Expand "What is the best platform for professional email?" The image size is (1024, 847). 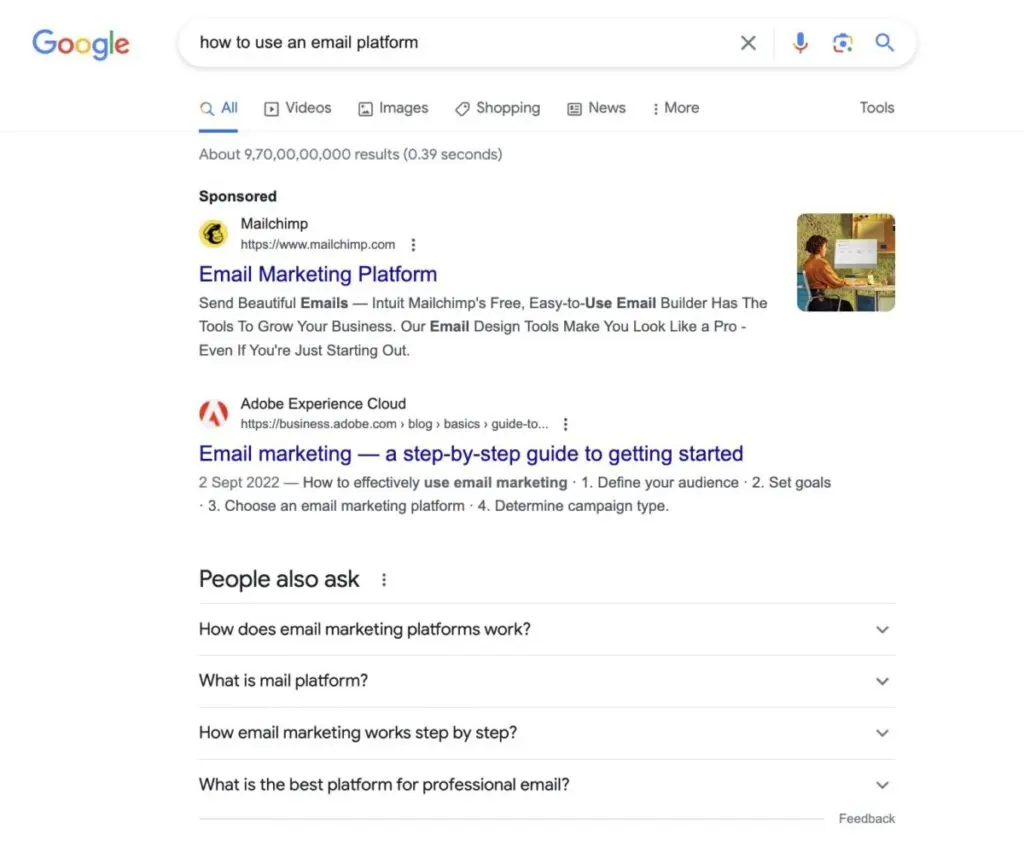pos(882,785)
